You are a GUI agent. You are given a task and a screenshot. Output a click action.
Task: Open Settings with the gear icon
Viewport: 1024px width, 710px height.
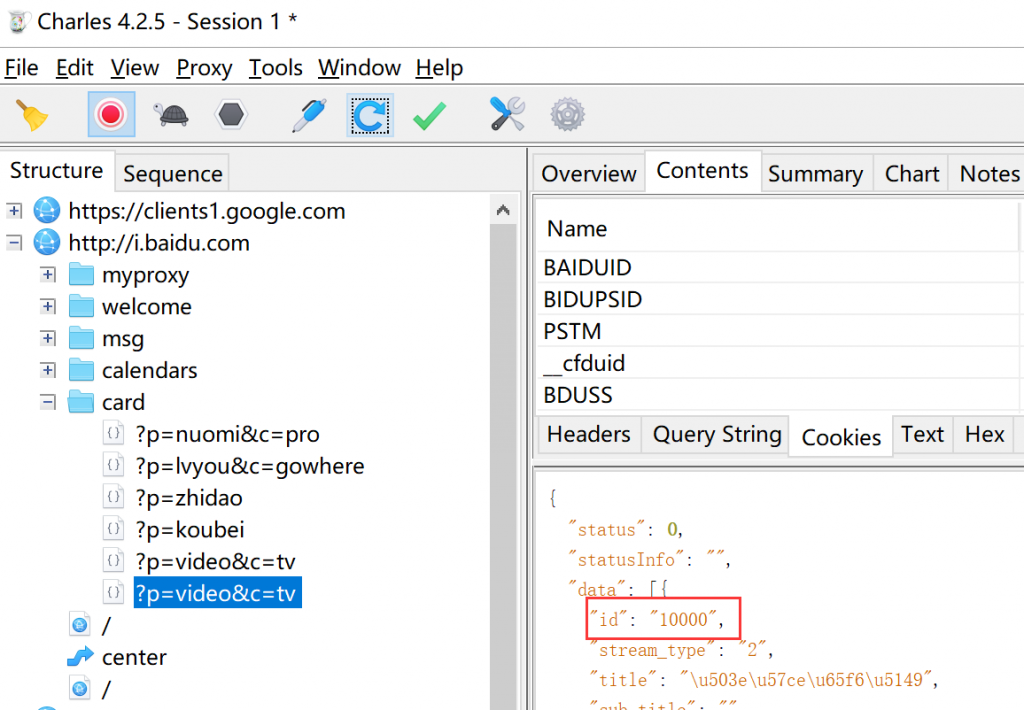tap(567, 114)
